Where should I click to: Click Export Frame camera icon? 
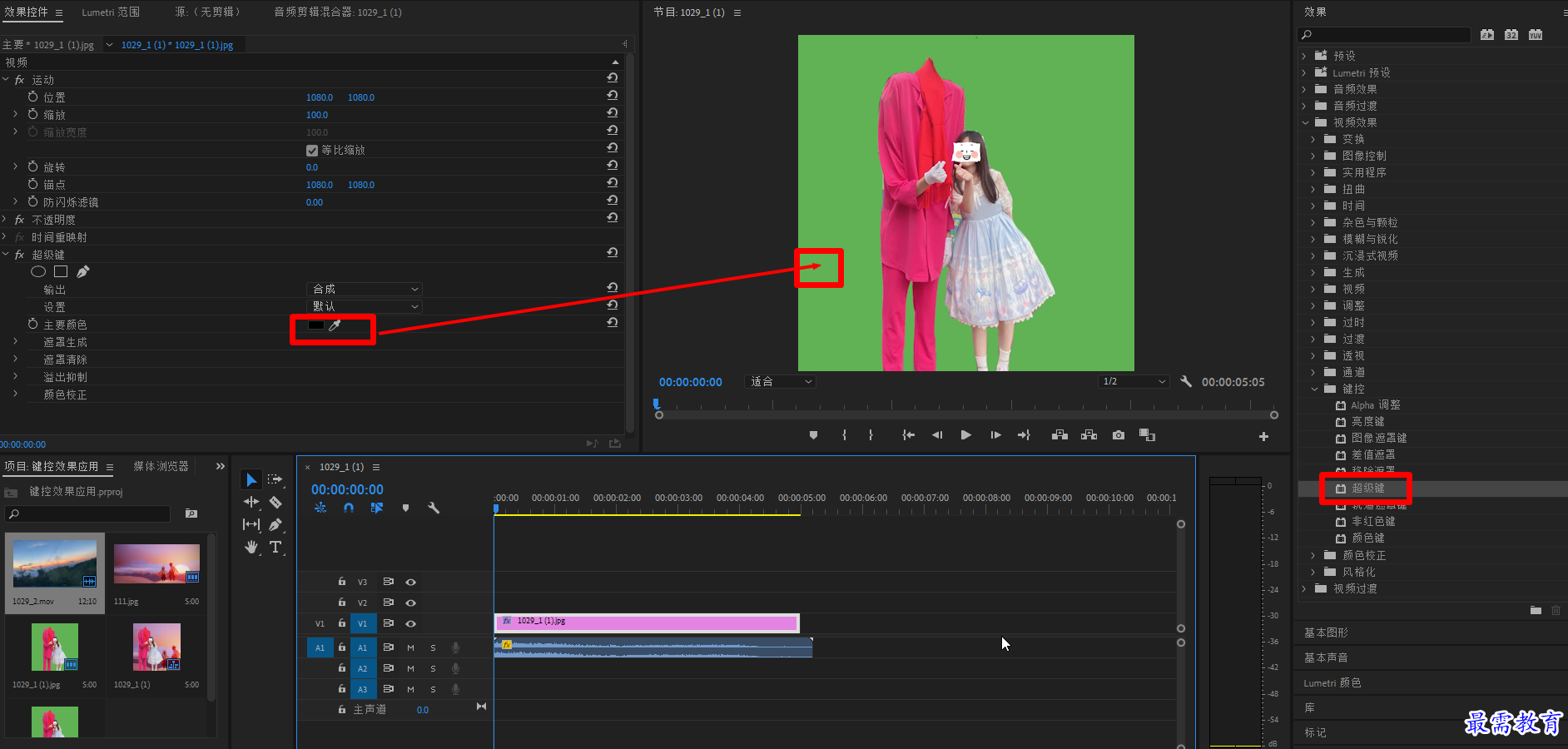pyautogui.click(x=1119, y=435)
